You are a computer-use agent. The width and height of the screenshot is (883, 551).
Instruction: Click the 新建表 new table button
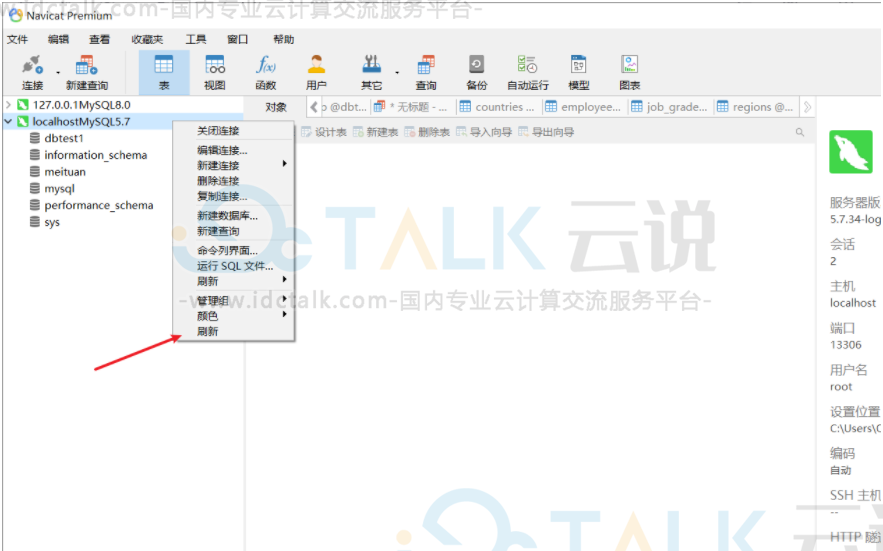click(376, 132)
